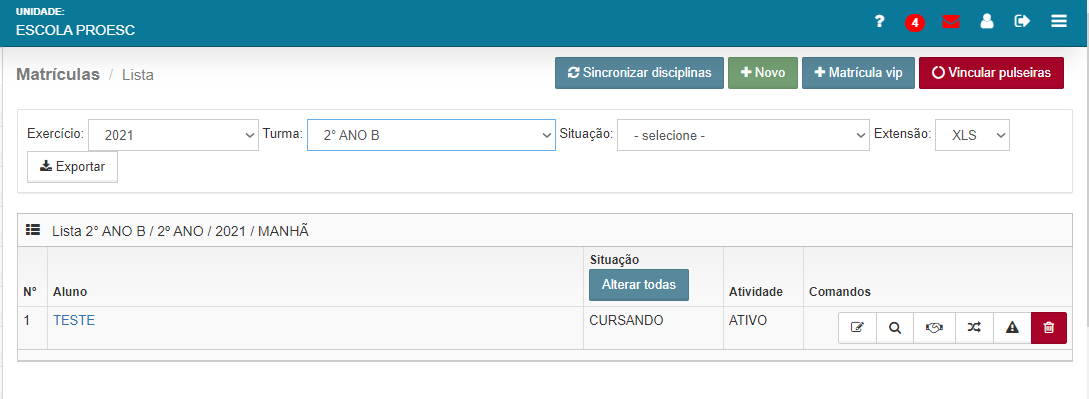The width and height of the screenshot is (1089, 399).
Task: Open the Situação selecione dropdown
Action: point(743,135)
